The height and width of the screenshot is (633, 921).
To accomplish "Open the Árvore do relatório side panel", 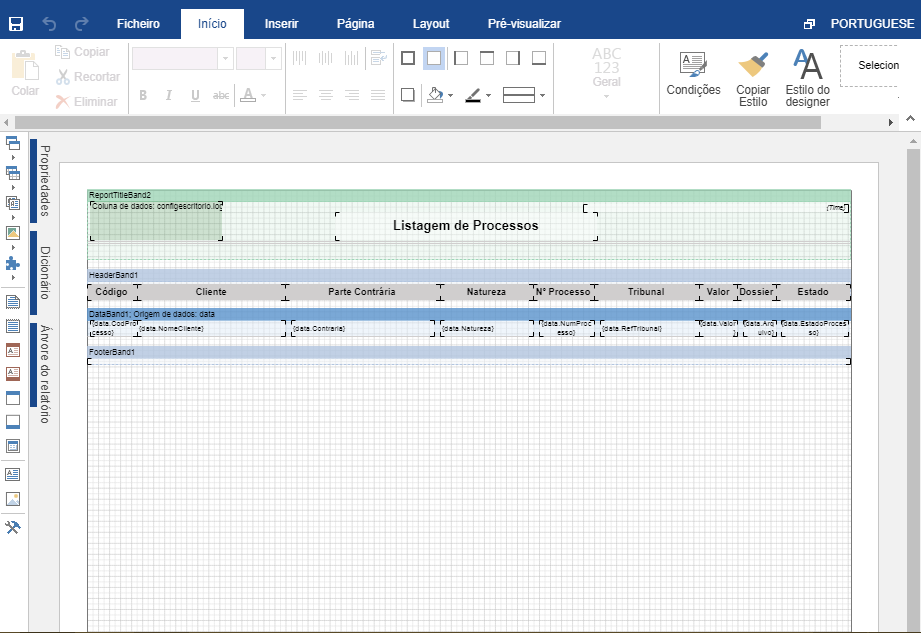I will (42, 373).
